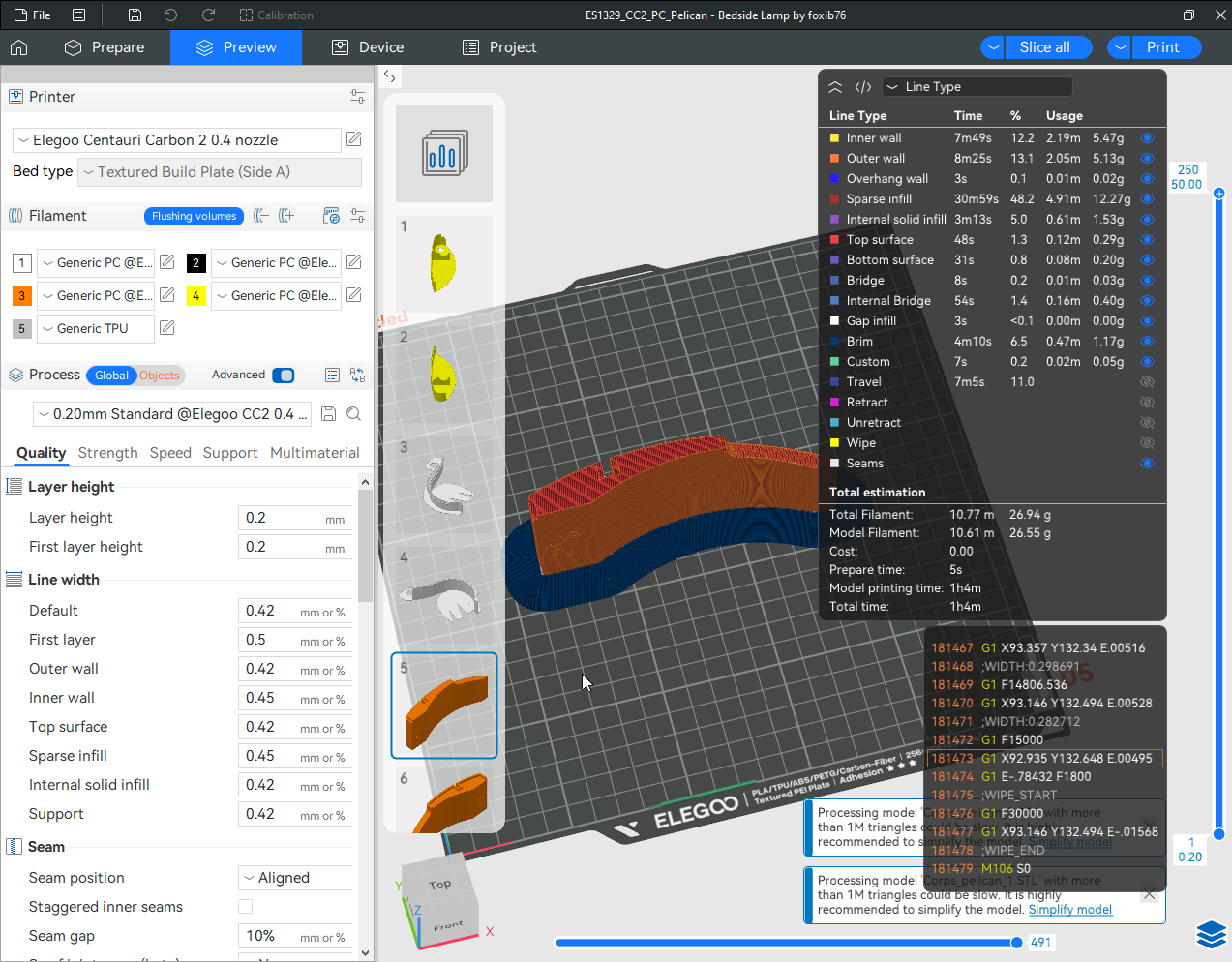Screen dimensions: 1232x962
Task: Open the Line Type view dropdown
Action: (977, 87)
